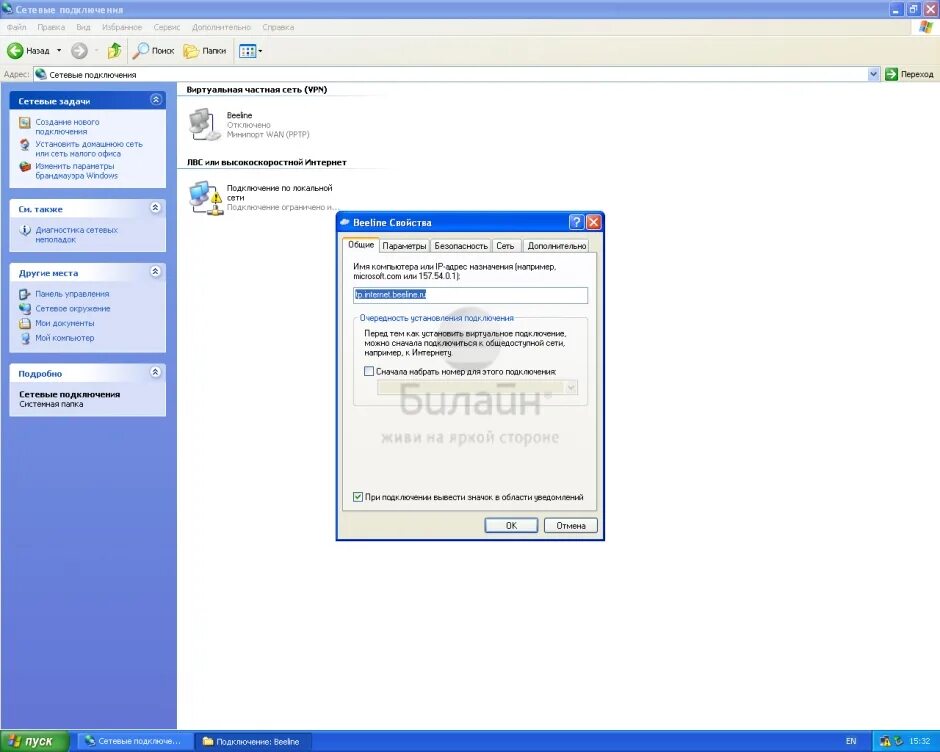This screenshot has width=940, height=752.
Task: Click the new connection wizard icon
Action: point(25,123)
